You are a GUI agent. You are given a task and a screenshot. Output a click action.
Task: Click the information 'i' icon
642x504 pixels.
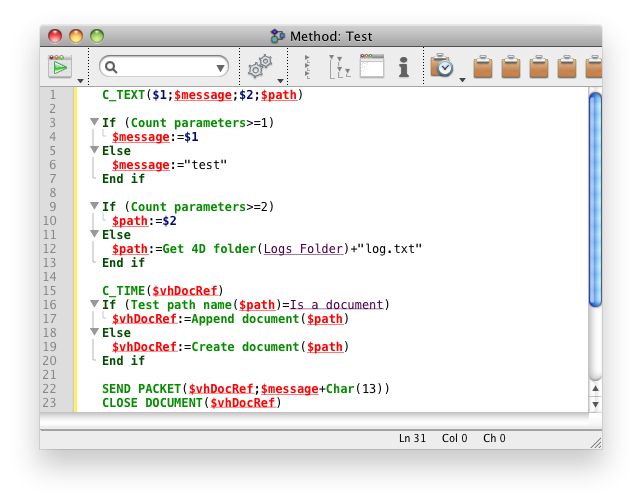point(404,67)
